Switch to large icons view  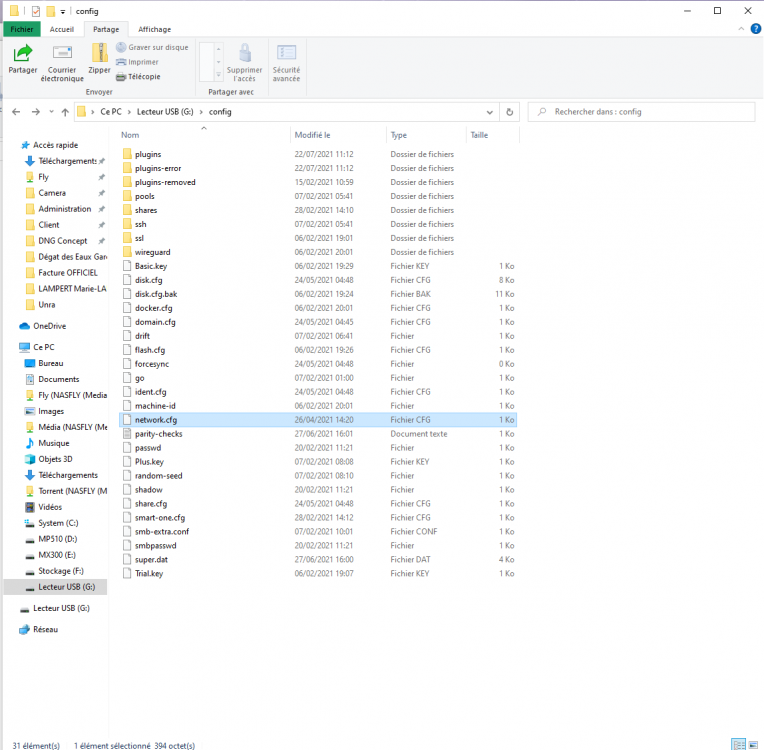pyautogui.click(x=754, y=745)
